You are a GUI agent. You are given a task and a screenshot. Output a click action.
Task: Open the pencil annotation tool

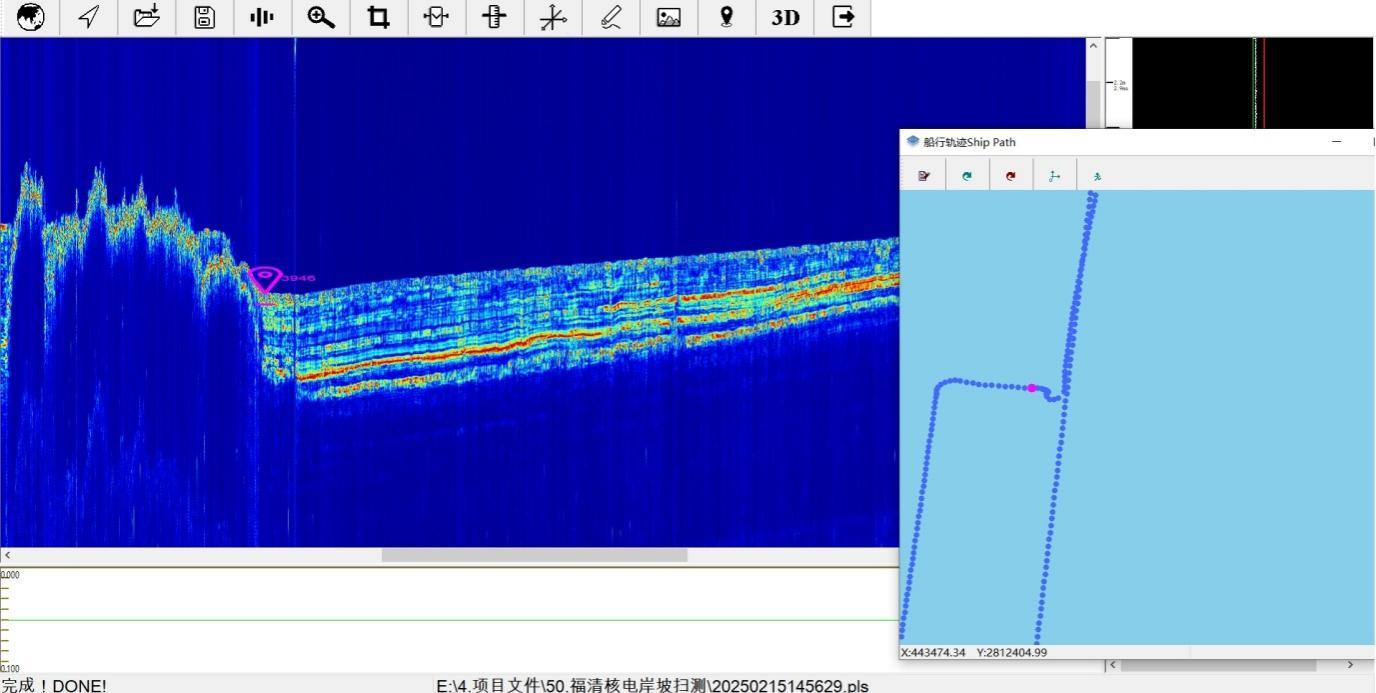click(611, 17)
